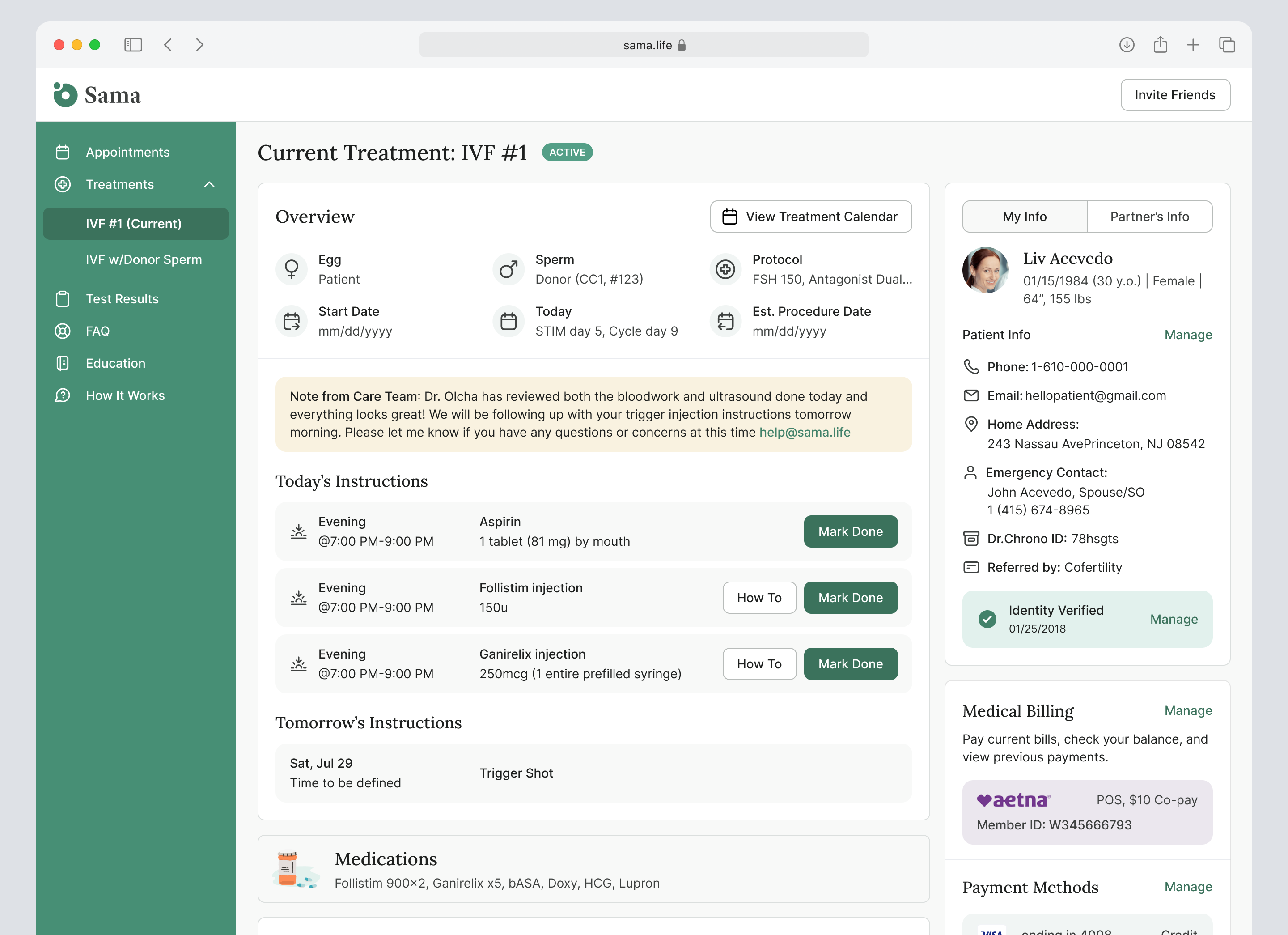
Task: Click help@sama.life email link
Action: pos(805,432)
